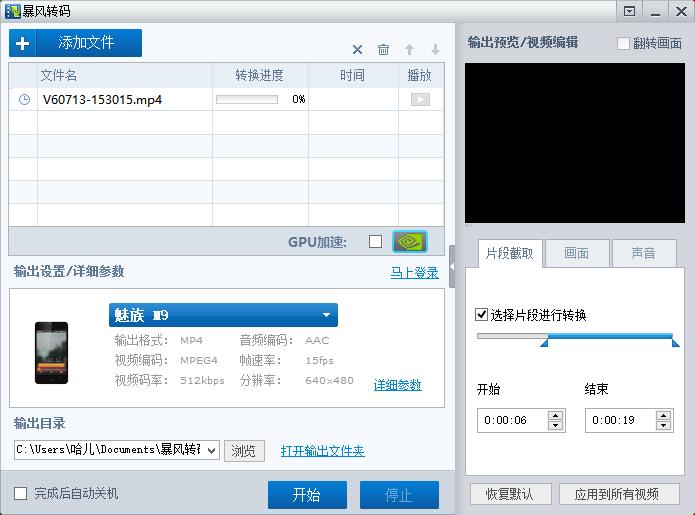Uncheck 选择片段进行转换 checkbox
This screenshot has width=695, height=515.
(481, 315)
